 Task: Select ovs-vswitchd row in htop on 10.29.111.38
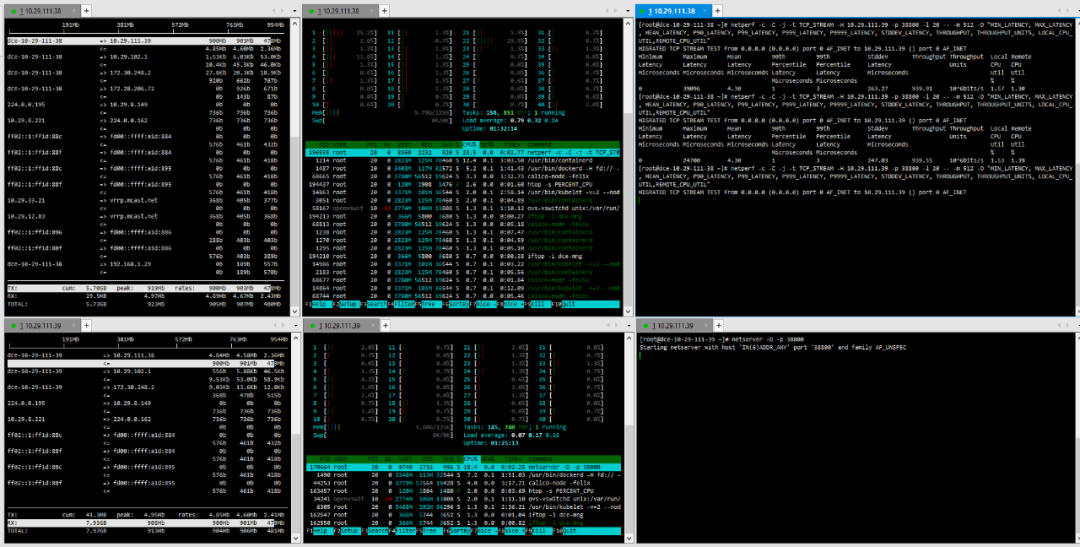pyautogui.click(x=463, y=208)
